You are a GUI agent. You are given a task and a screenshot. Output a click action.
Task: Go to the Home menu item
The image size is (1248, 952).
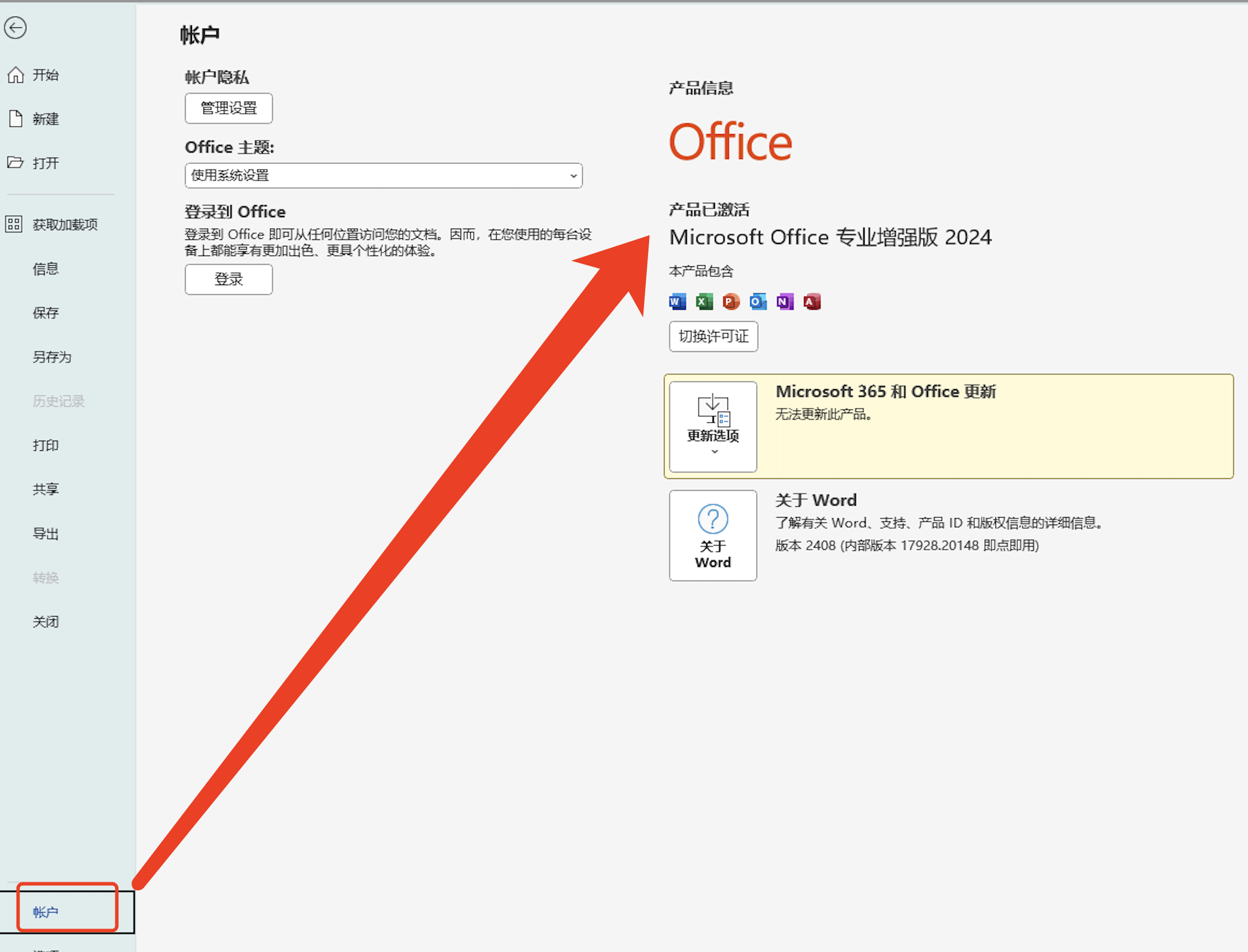46,75
